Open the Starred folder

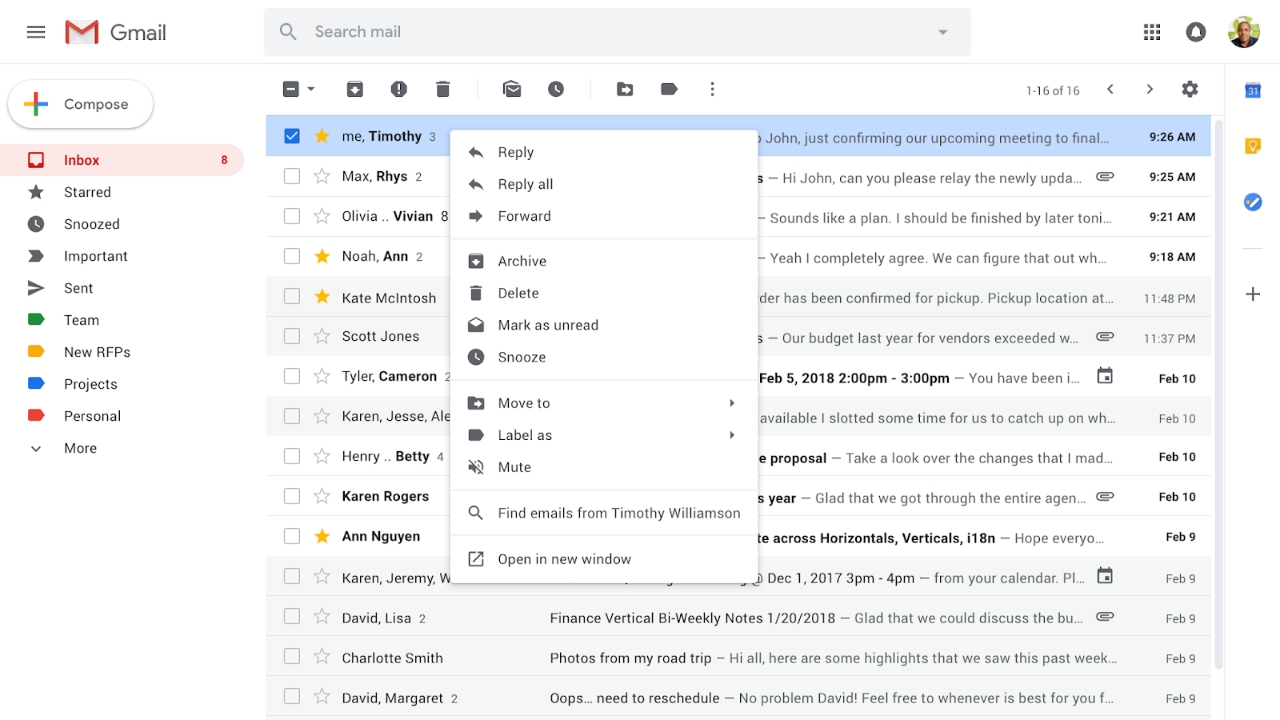click(x=87, y=192)
